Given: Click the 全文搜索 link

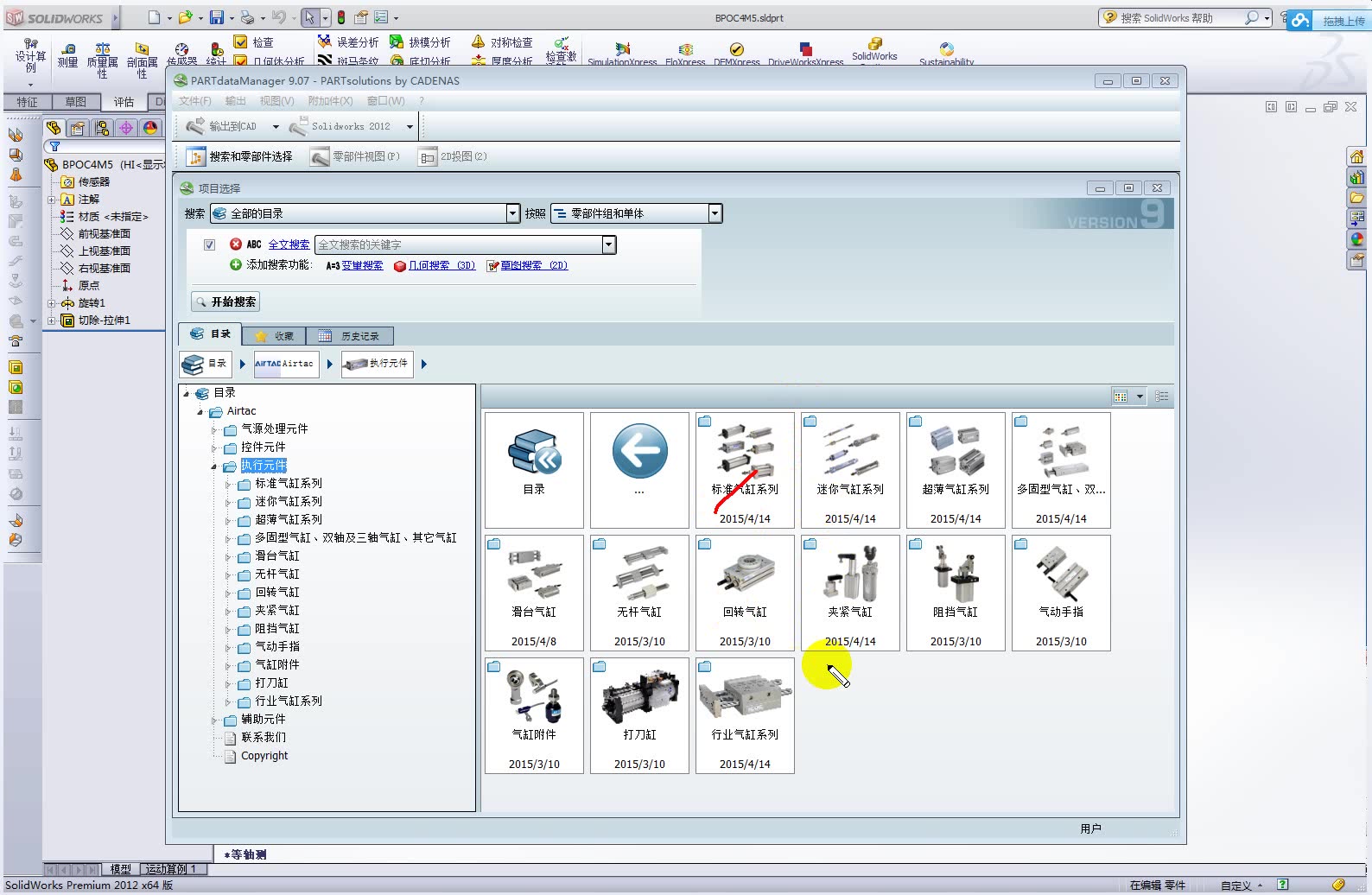Looking at the screenshot, I should pos(289,244).
